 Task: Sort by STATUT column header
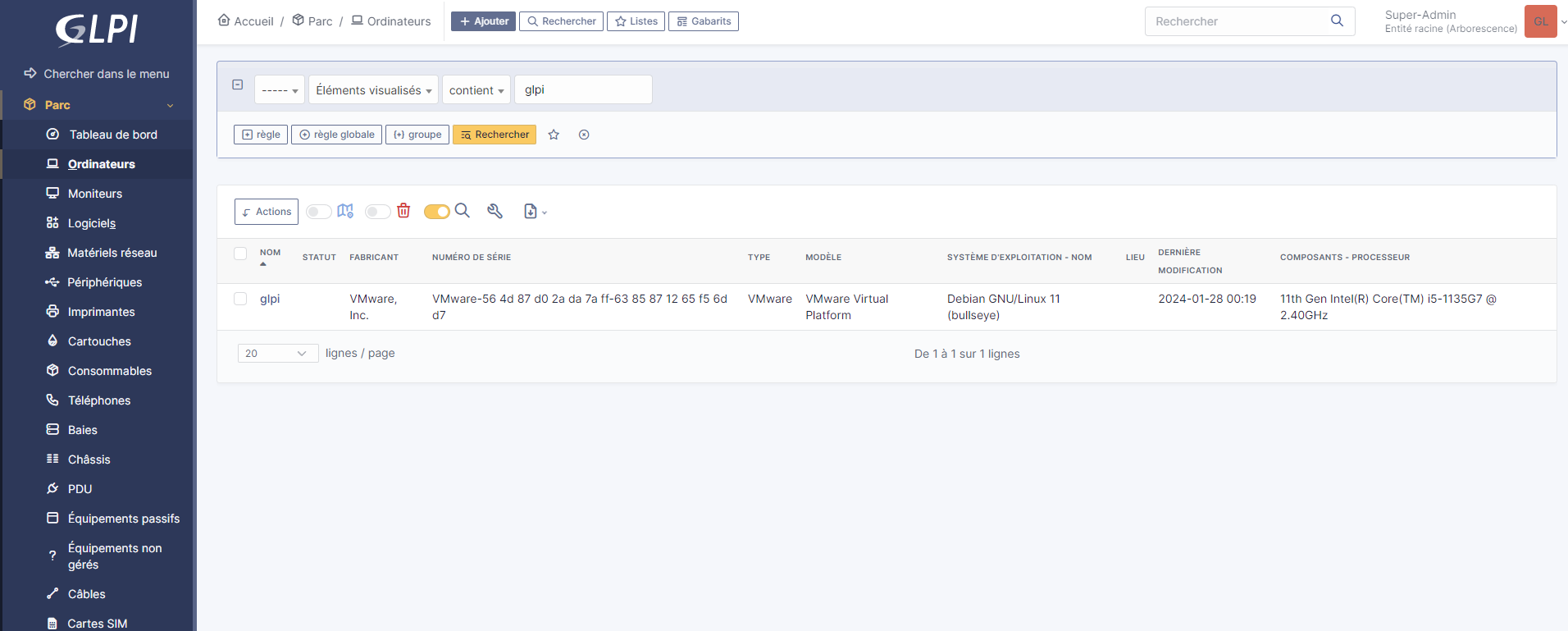(319, 258)
